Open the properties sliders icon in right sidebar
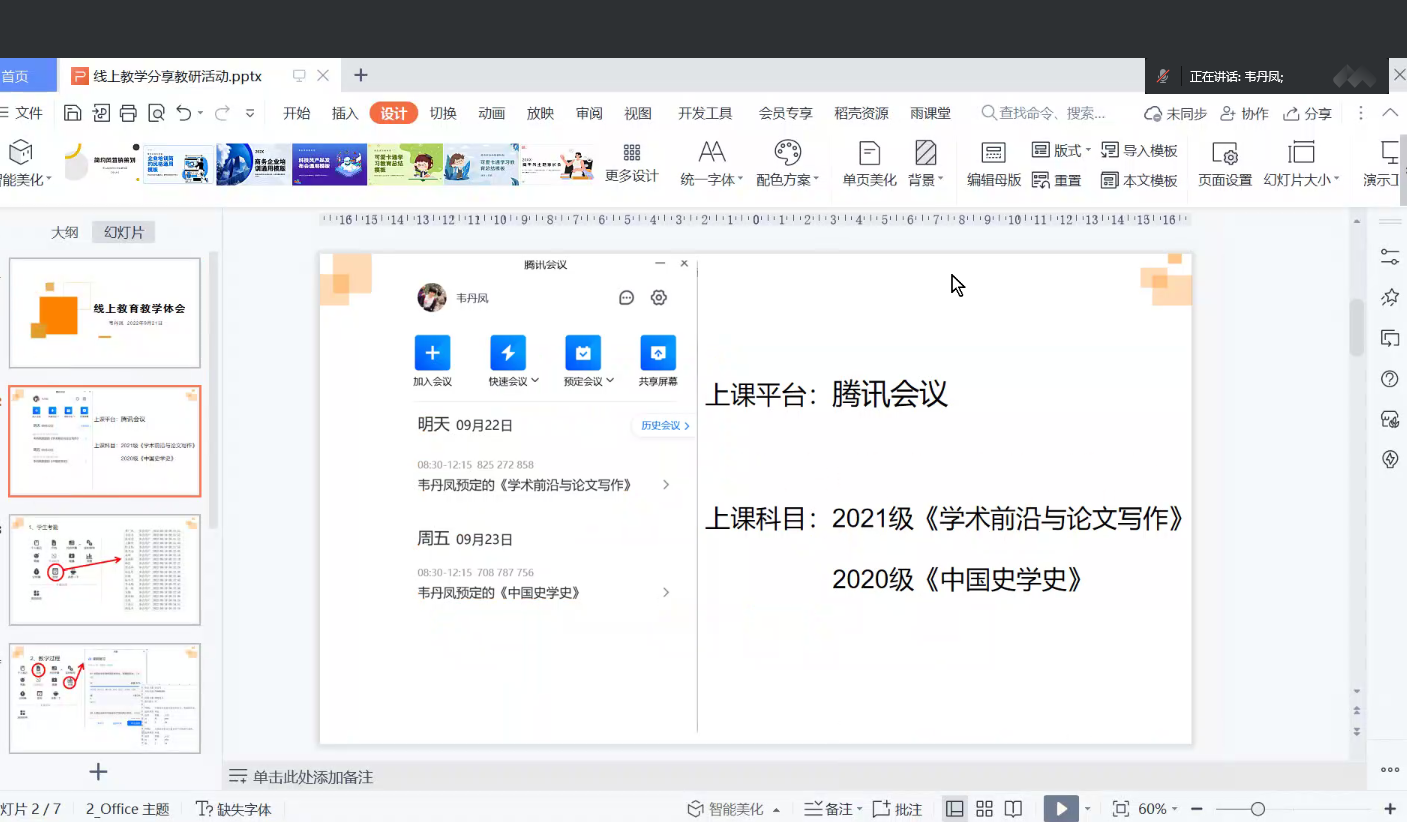 (x=1389, y=257)
